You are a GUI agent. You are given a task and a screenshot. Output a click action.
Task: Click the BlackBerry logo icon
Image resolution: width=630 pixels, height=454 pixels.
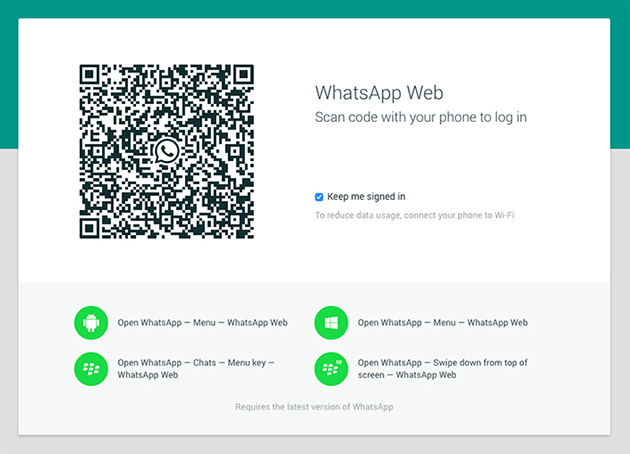[x=91, y=369]
